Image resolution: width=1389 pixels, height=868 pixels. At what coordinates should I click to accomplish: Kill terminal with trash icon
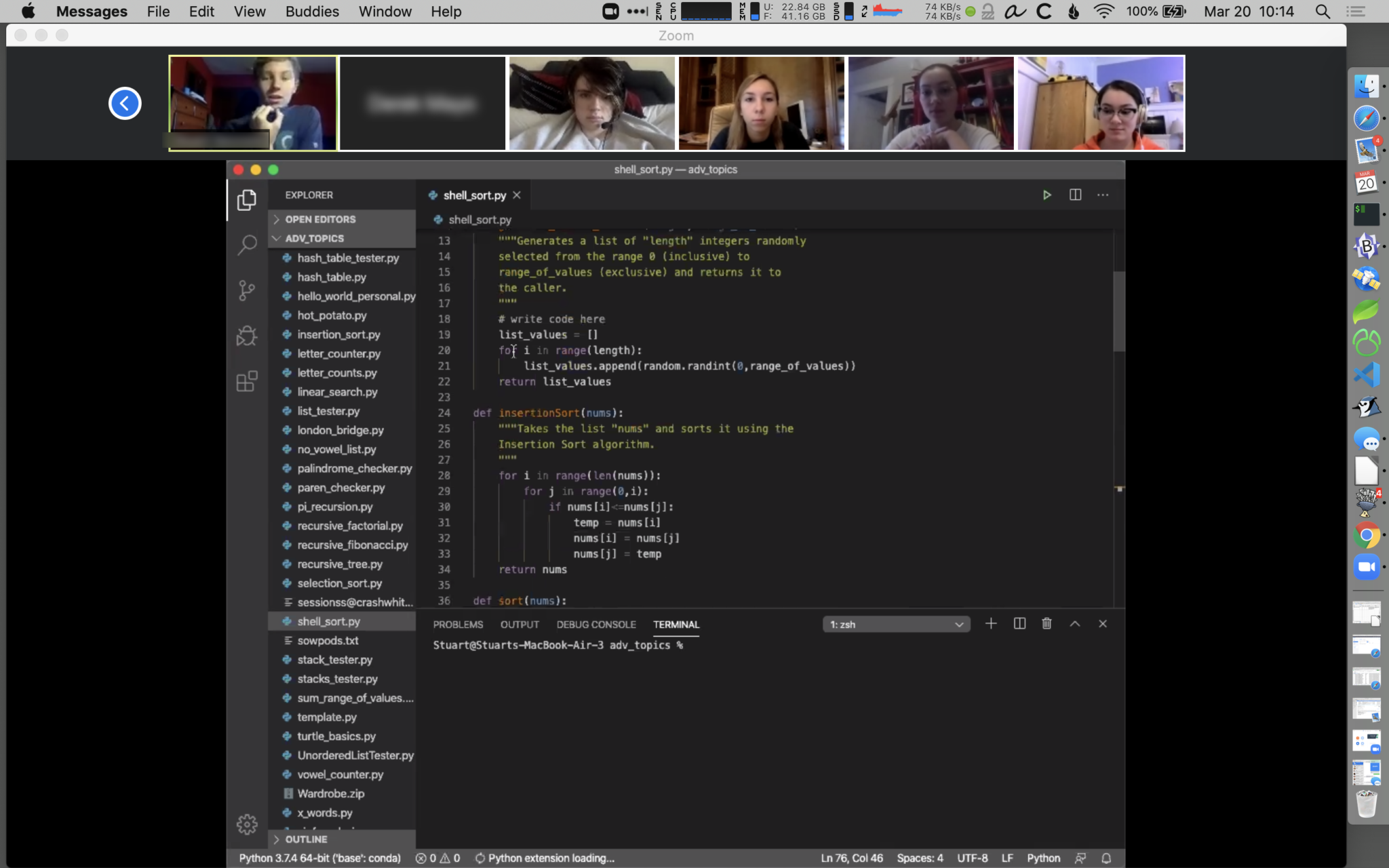coord(1046,624)
